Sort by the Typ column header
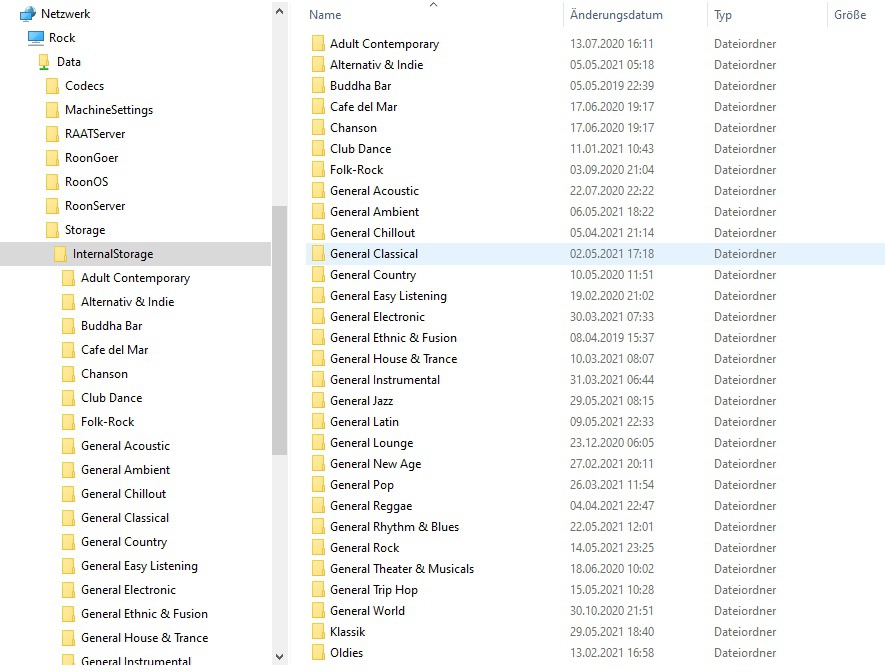885x672 pixels. 723,15
